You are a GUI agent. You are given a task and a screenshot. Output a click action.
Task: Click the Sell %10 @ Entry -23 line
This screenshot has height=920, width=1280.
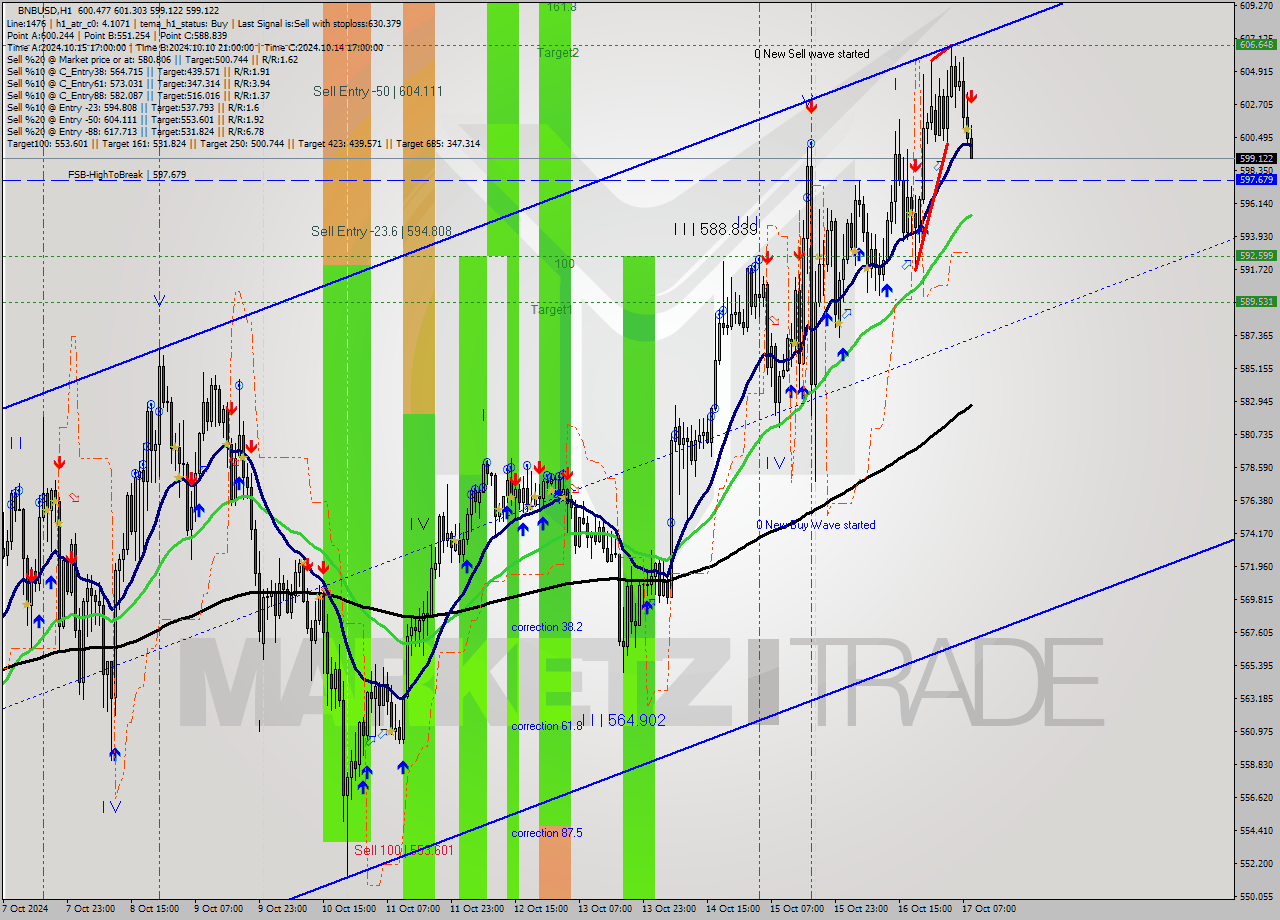133,107
